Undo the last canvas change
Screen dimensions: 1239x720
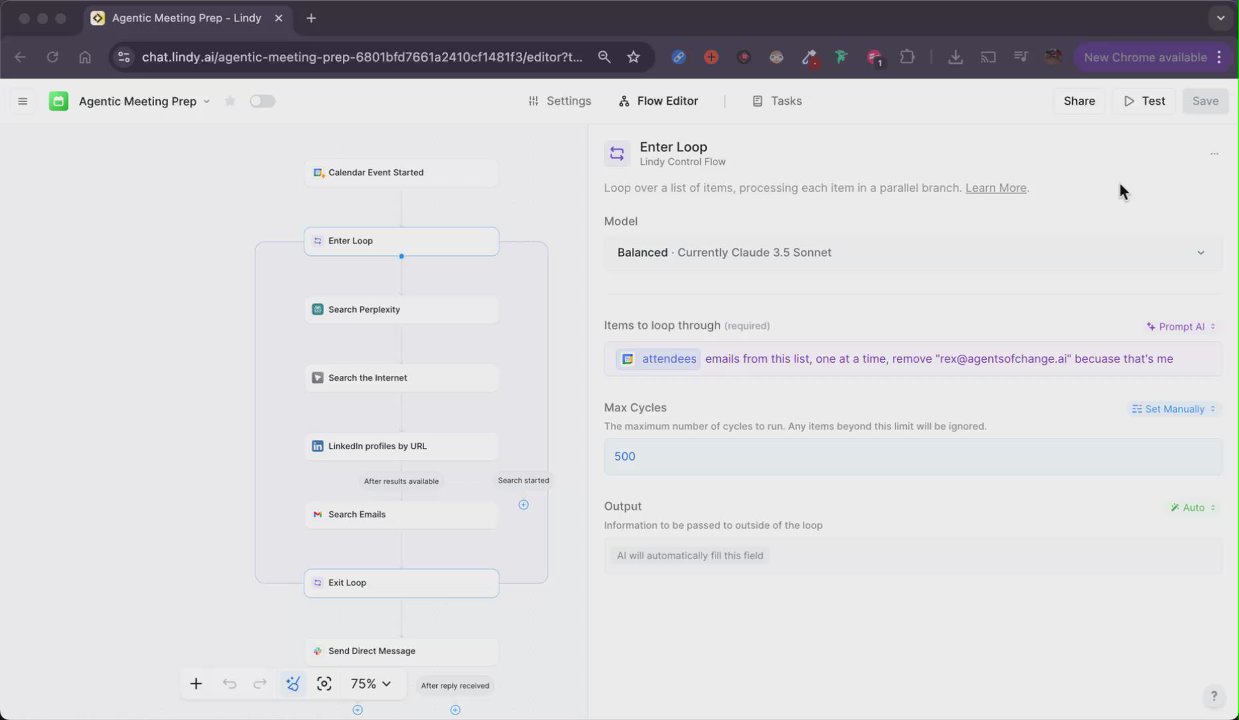[x=229, y=684]
